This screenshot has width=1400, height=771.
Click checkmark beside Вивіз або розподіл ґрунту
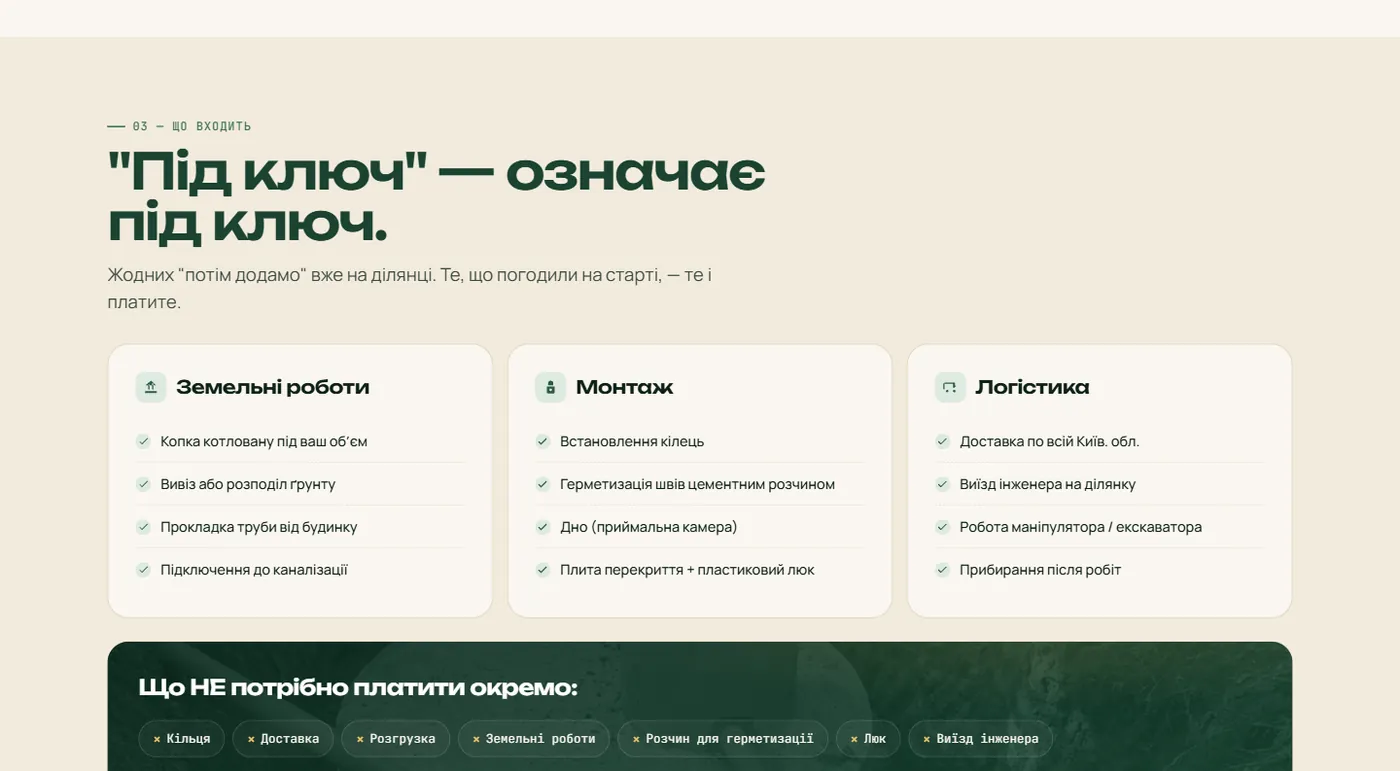[143, 484]
